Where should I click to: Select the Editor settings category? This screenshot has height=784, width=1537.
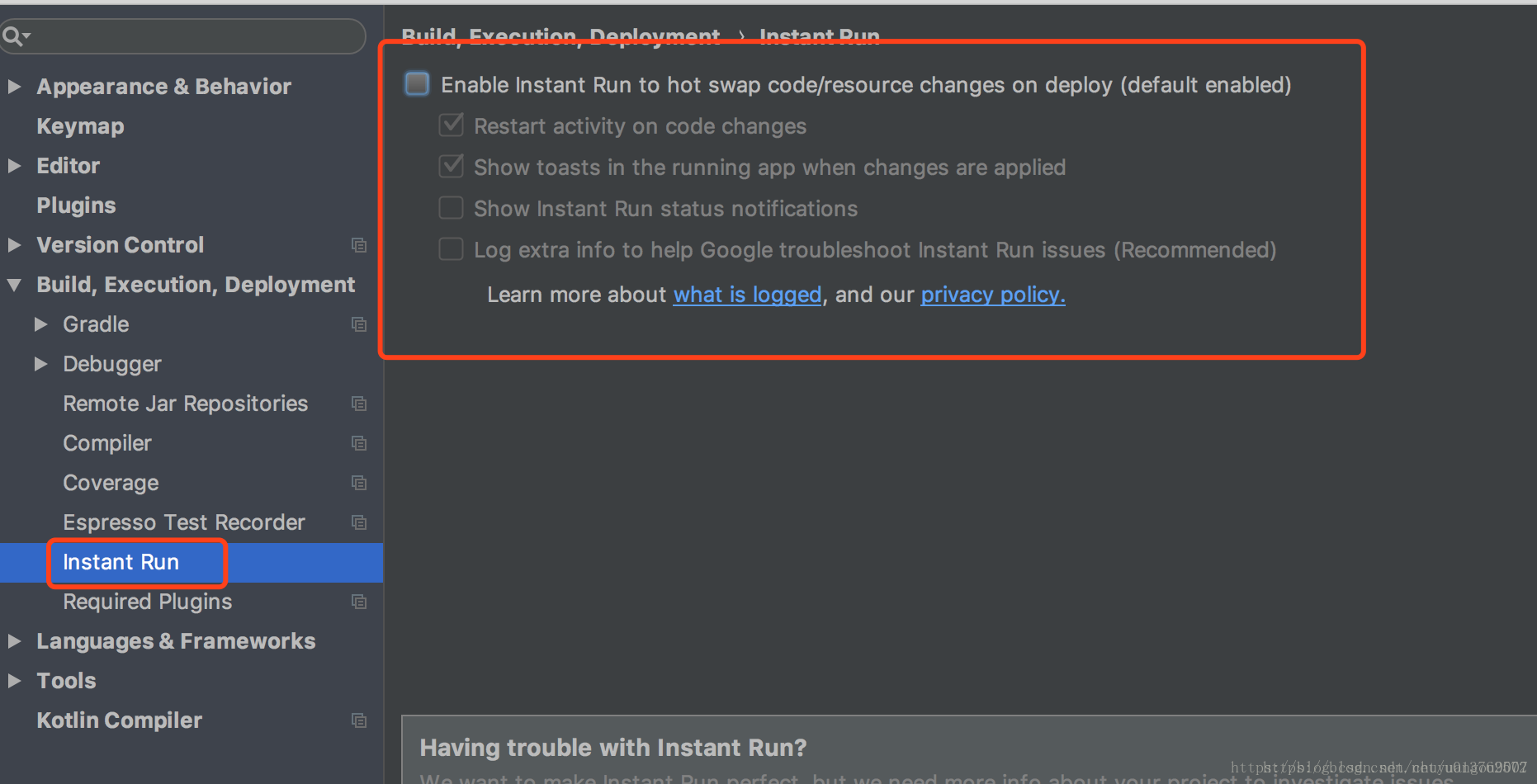click(68, 166)
